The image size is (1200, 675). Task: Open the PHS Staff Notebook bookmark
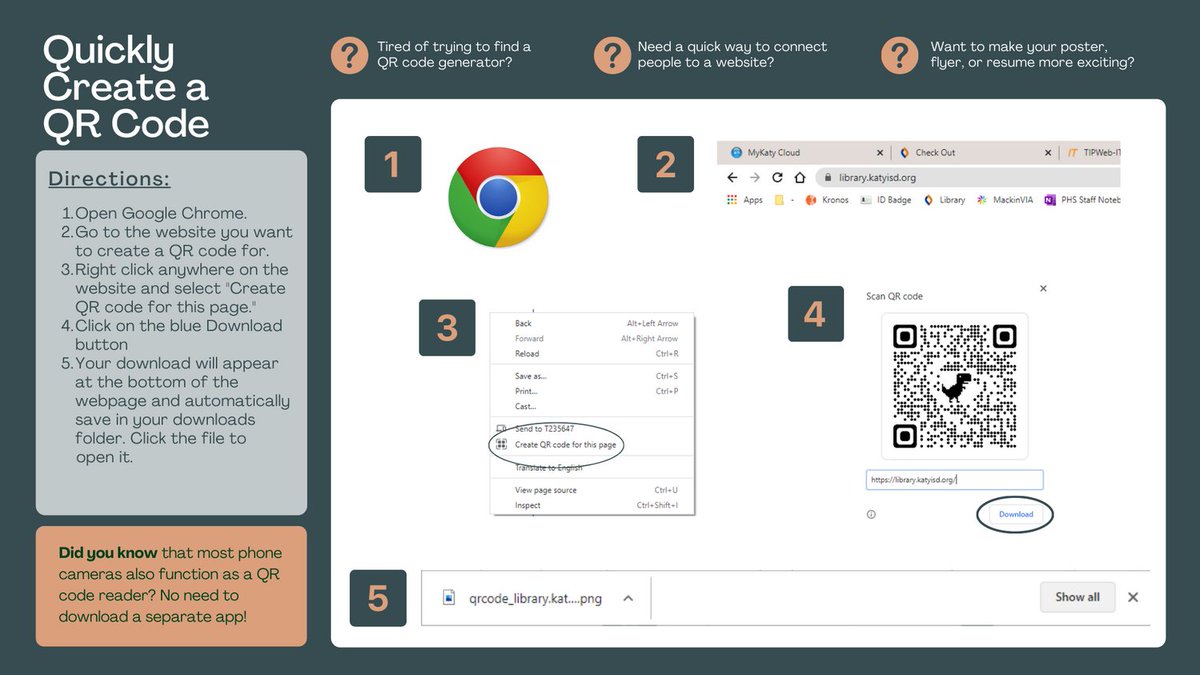tap(1082, 200)
